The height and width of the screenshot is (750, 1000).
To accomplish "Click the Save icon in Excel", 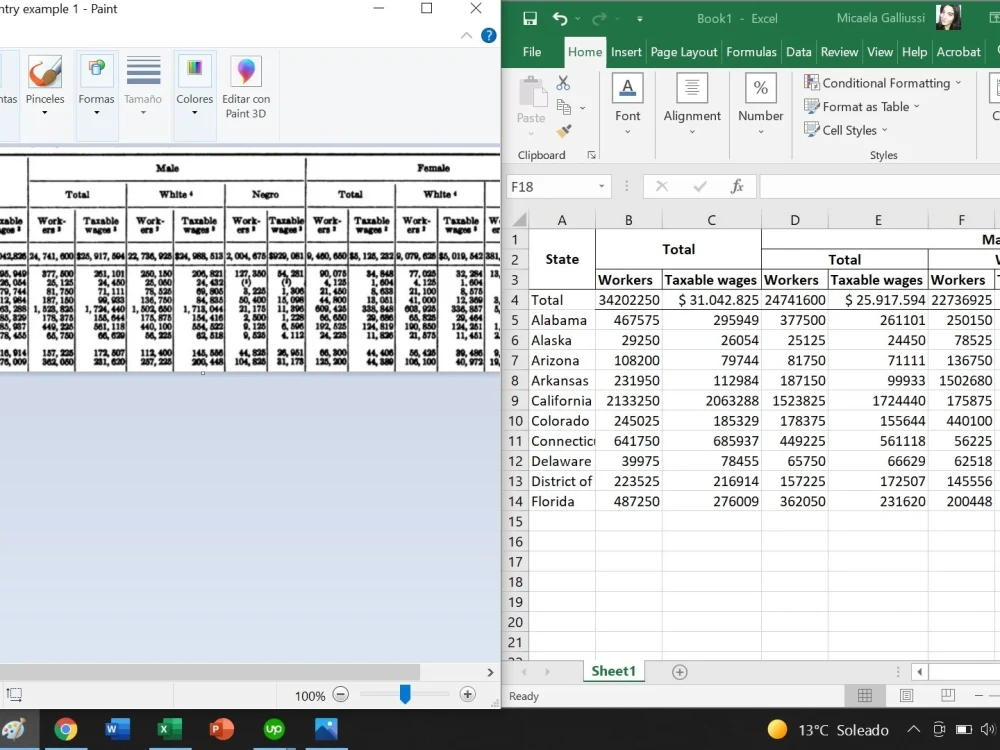I will (x=529, y=18).
